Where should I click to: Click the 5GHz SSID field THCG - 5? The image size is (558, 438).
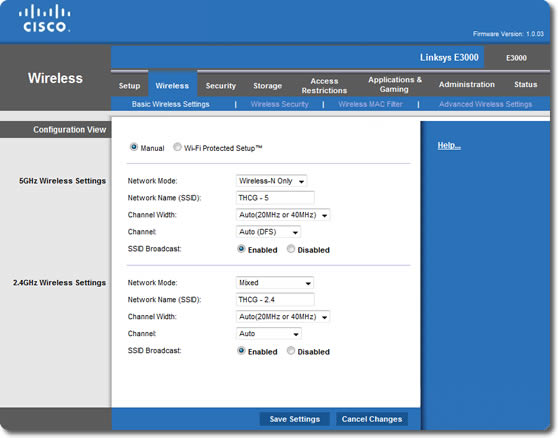[x=275, y=198]
